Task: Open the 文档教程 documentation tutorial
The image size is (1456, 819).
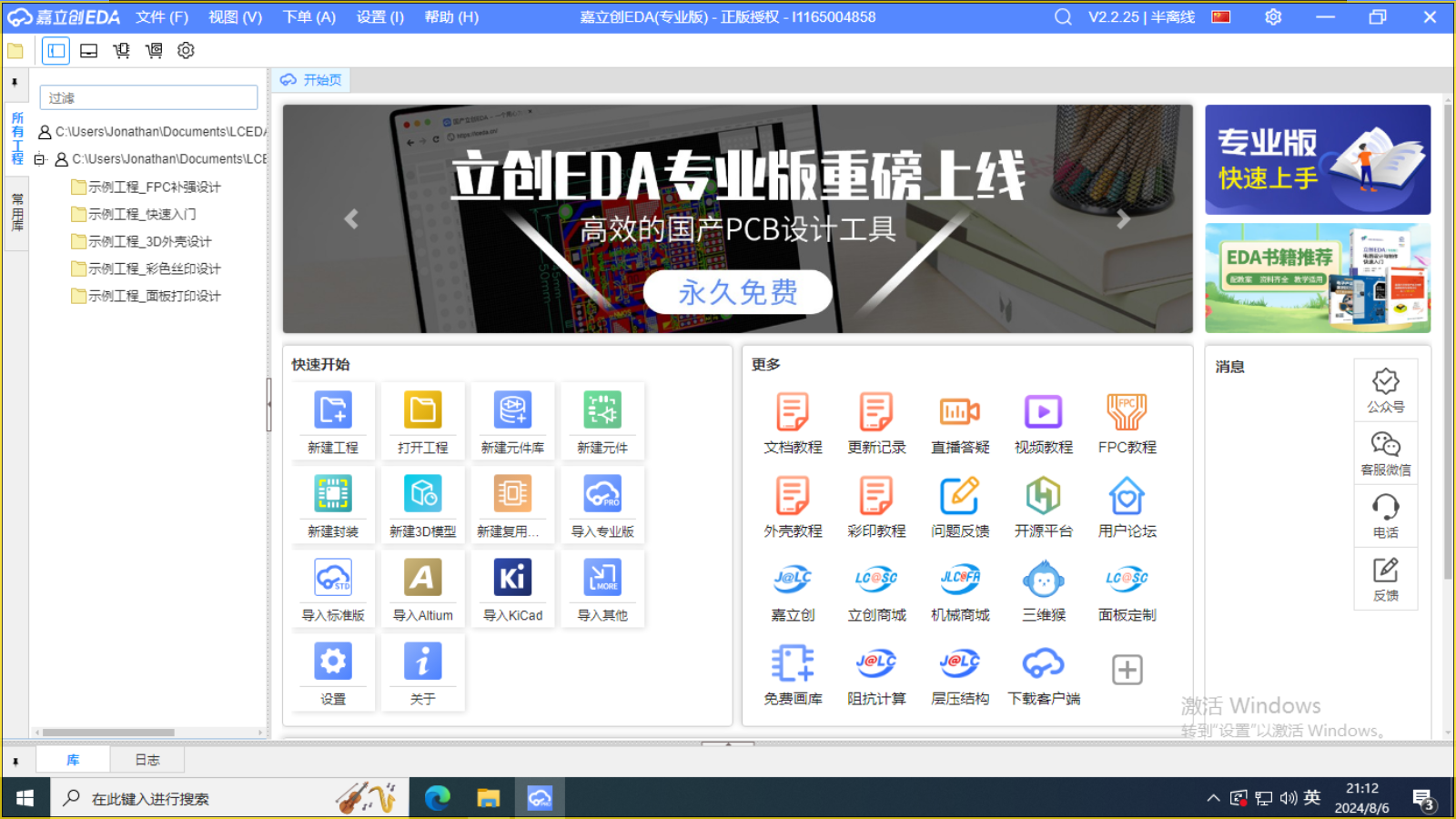Action: pos(793,412)
